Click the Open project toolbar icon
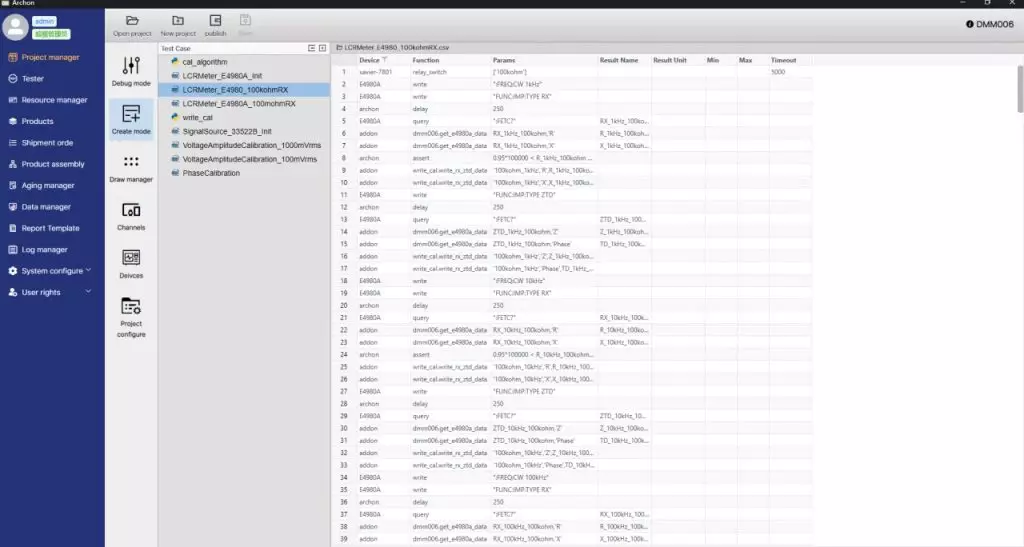The image size is (1024, 547). (x=132, y=26)
